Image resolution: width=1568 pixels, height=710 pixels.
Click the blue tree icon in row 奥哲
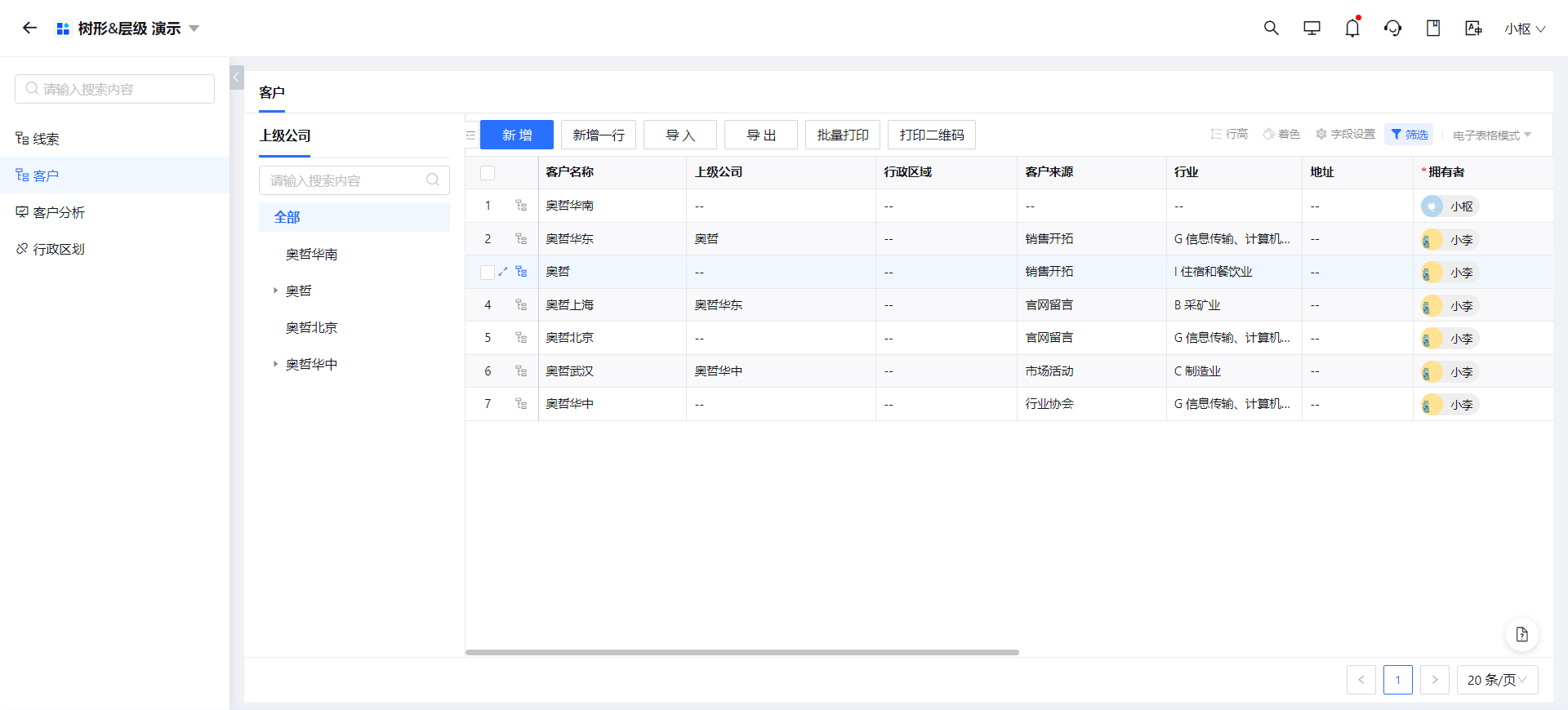[x=521, y=272]
